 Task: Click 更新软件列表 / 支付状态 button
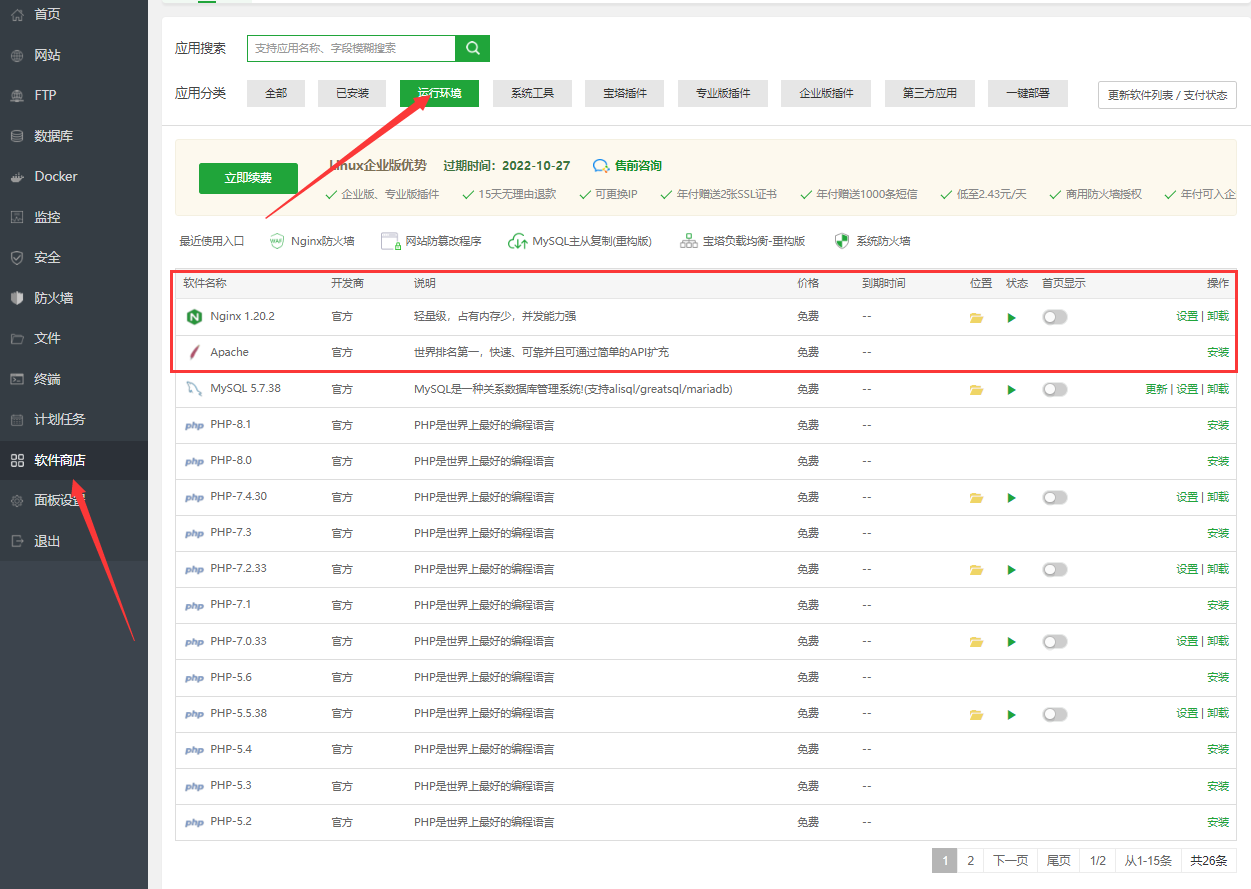point(1167,95)
